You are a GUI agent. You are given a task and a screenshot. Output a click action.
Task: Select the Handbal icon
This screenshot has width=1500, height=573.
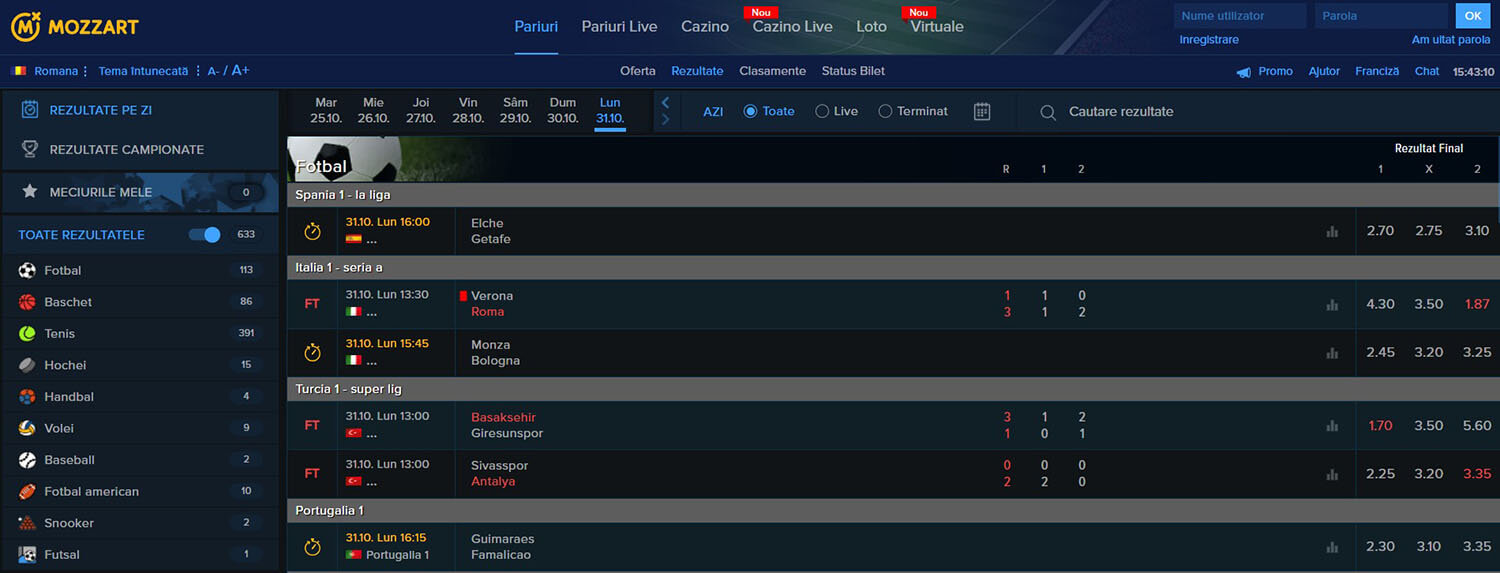point(27,397)
